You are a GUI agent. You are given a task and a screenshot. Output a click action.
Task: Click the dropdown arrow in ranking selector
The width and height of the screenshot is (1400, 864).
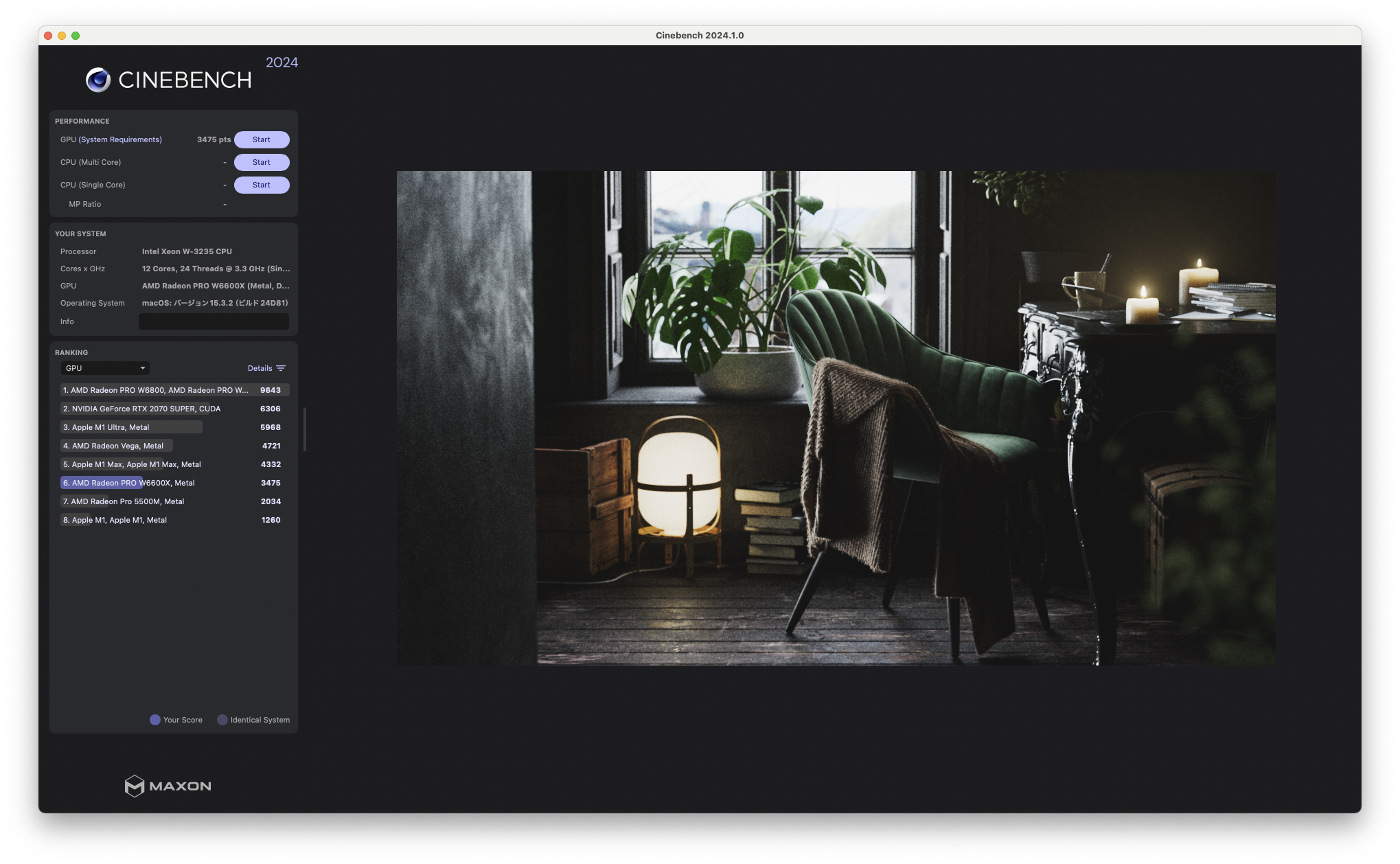pyautogui.click(x=143, y=368)
